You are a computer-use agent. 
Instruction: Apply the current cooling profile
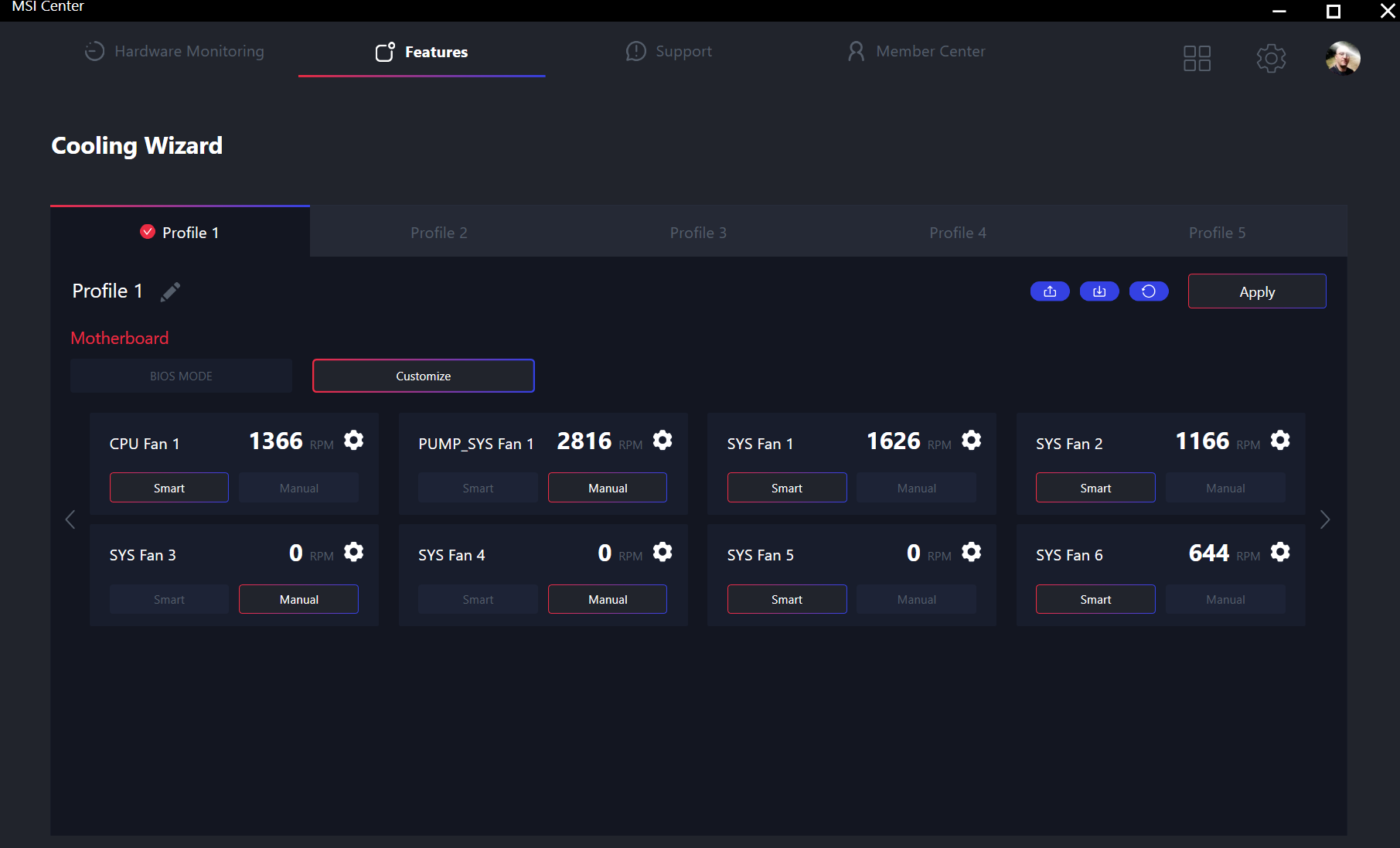tap(1257, 291)
